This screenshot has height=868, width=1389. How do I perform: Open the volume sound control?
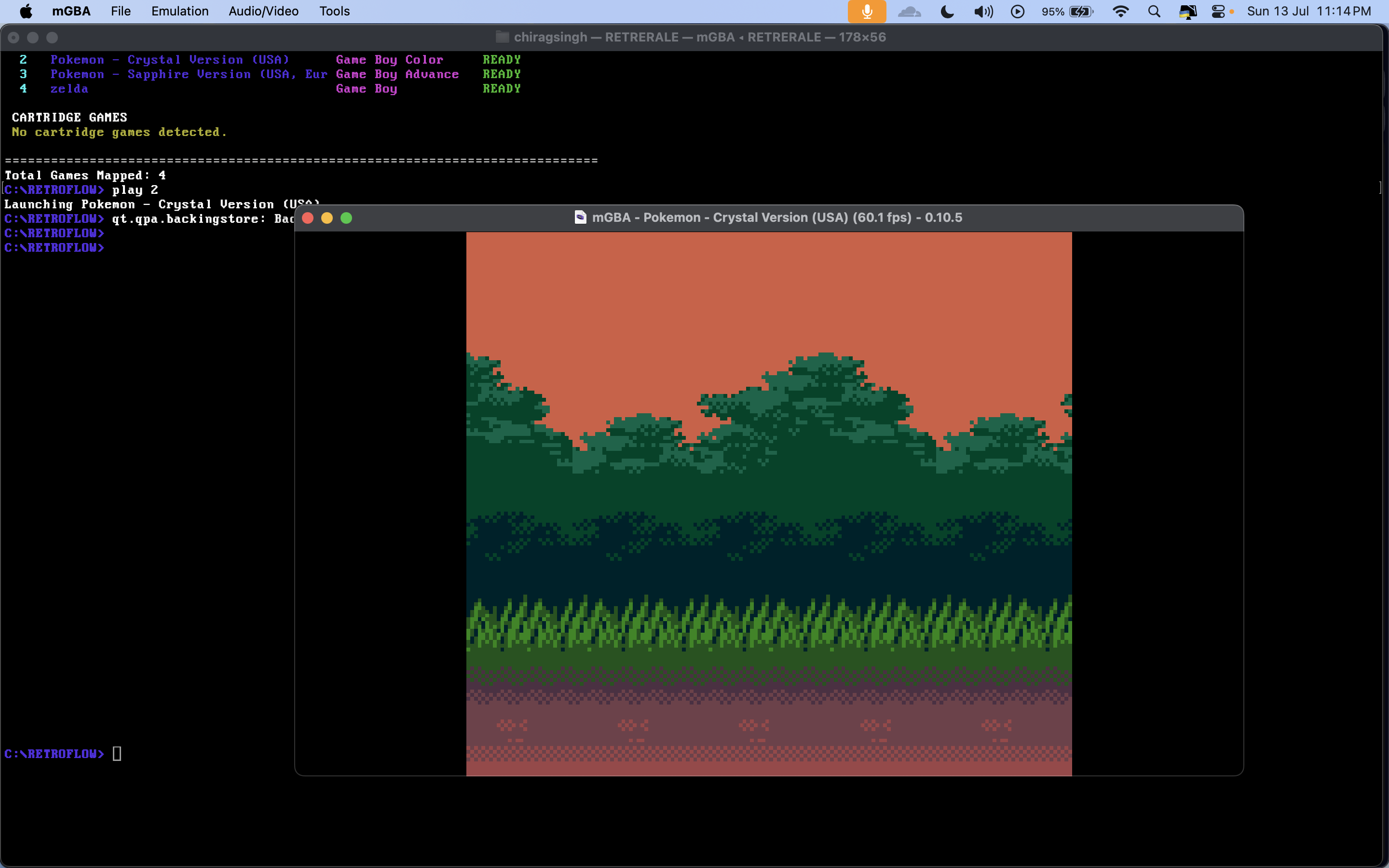[983, 12]
